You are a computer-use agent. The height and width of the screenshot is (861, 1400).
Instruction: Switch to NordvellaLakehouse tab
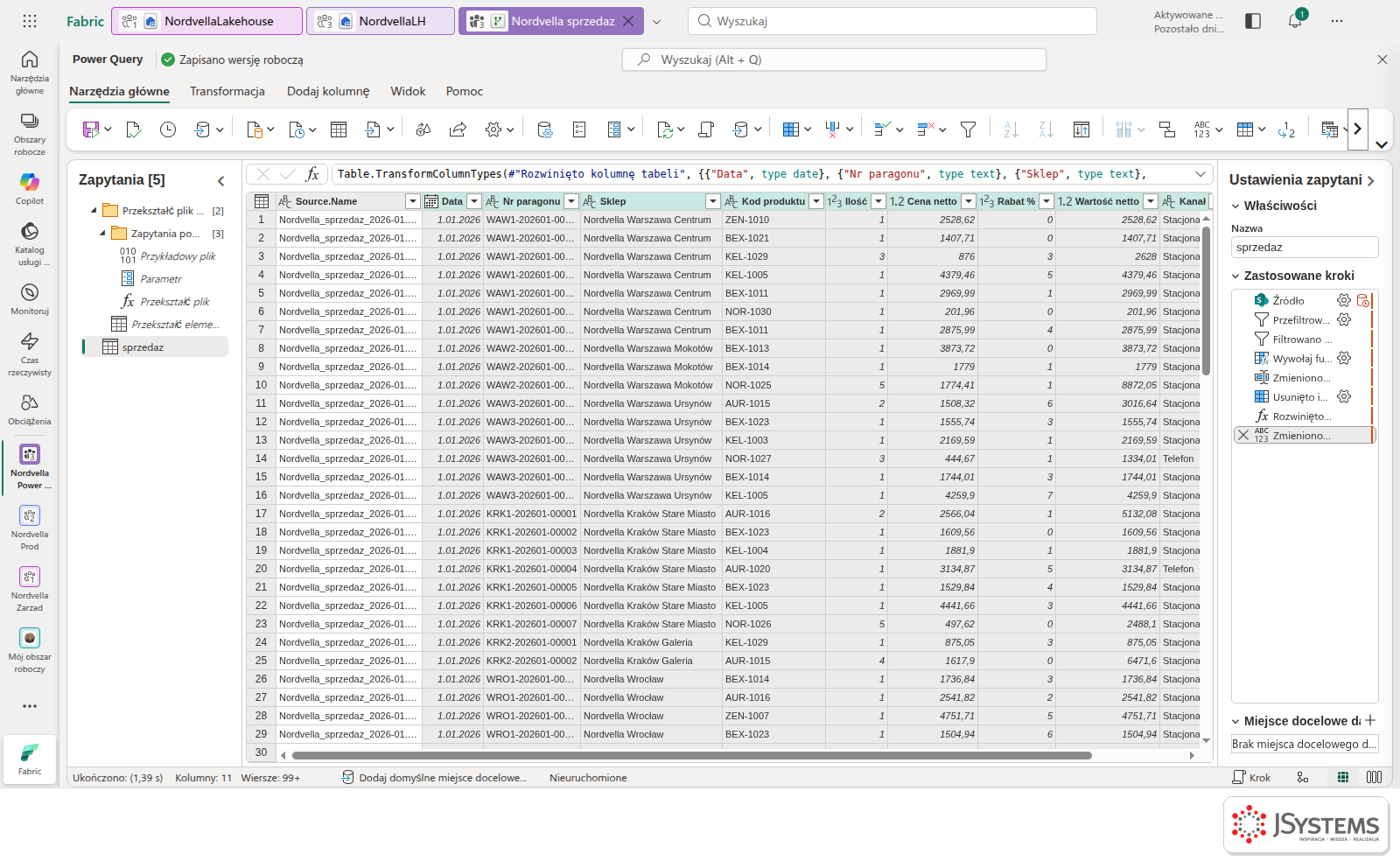[207, 21]
